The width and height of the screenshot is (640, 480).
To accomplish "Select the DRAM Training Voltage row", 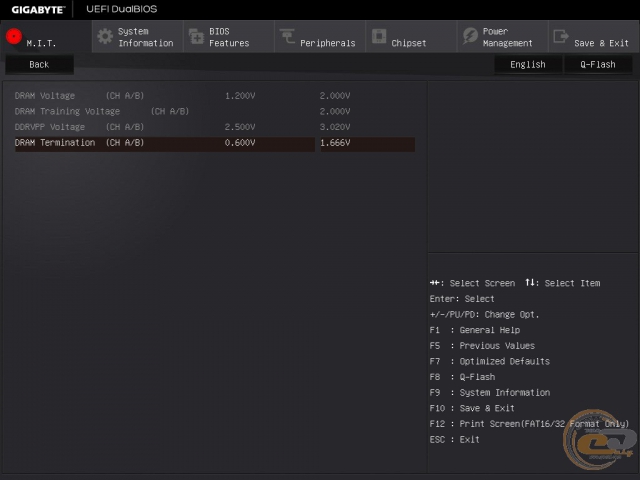I will [x=101, y=111].
